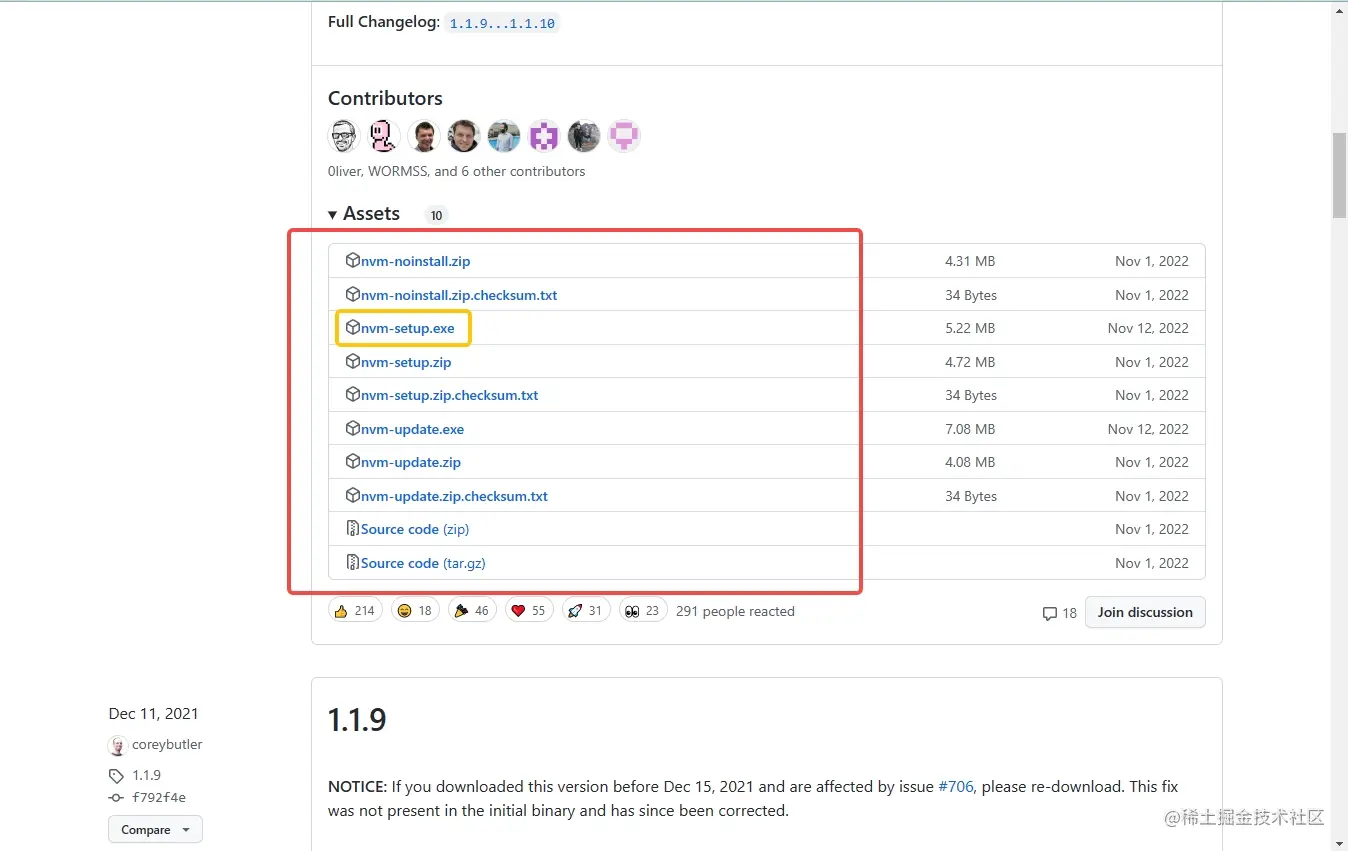Download nvm-setup.zip.checksum.txt
1348x851 pixels.
coord(449,395)
